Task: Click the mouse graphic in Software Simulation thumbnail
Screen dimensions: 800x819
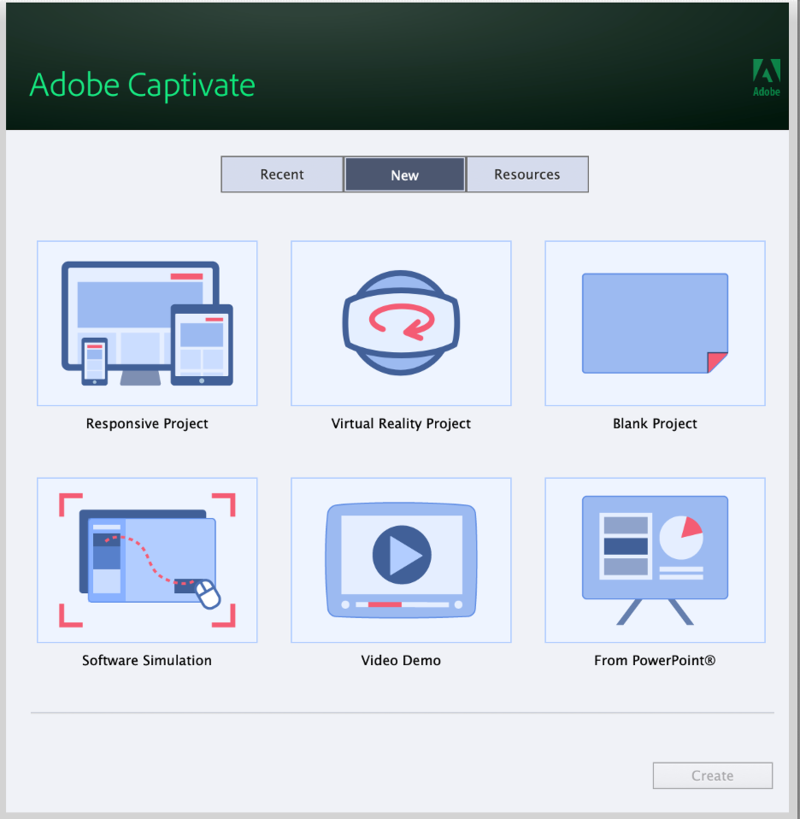Action: [207, 594]
